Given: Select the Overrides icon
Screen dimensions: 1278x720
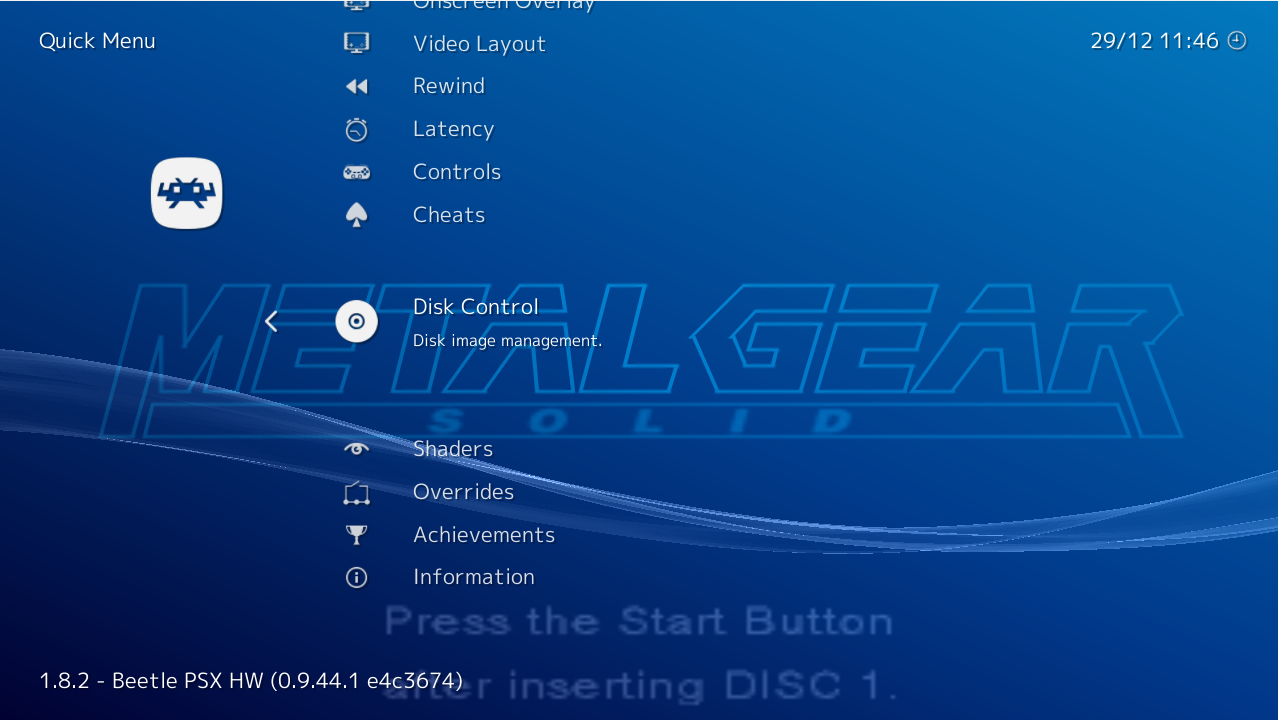Looking at the screenshot, I should (356, 492).
